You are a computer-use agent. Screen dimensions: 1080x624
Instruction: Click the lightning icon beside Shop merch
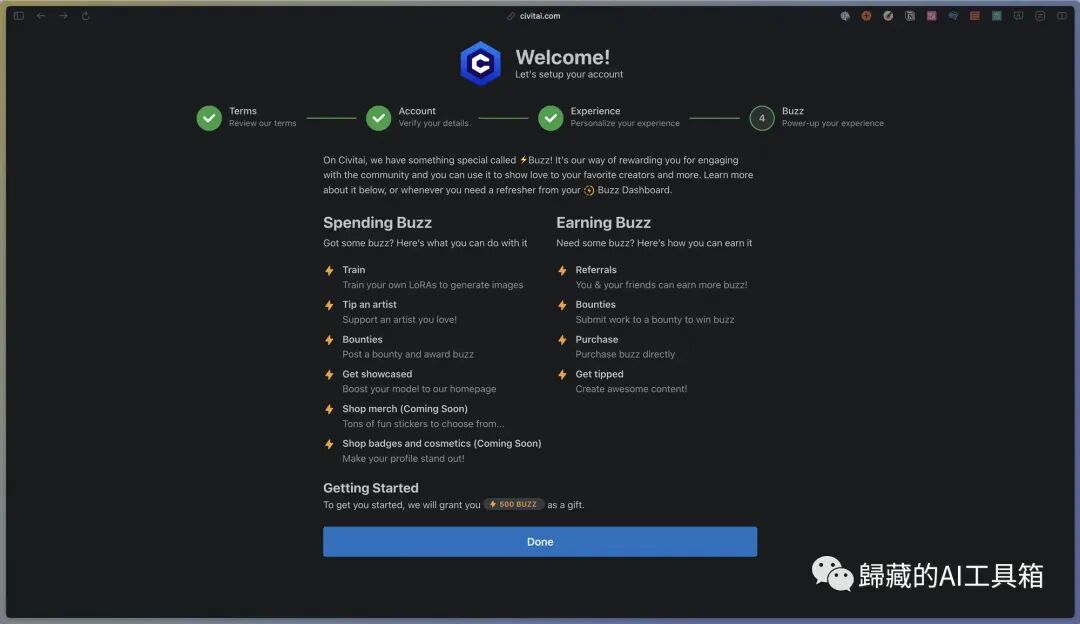tap(329, 409)
